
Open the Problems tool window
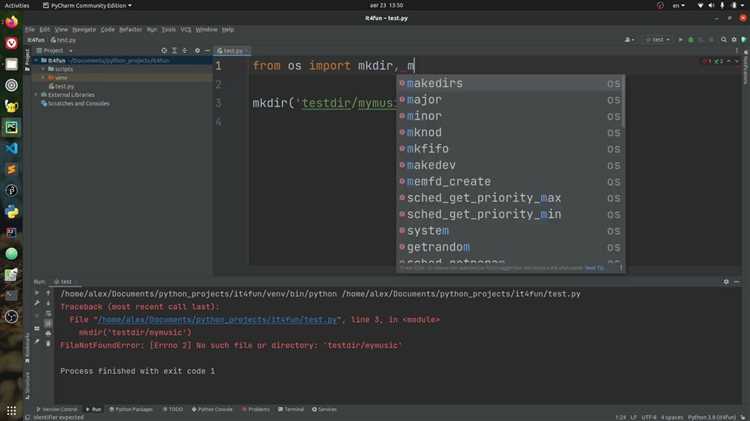255,410
